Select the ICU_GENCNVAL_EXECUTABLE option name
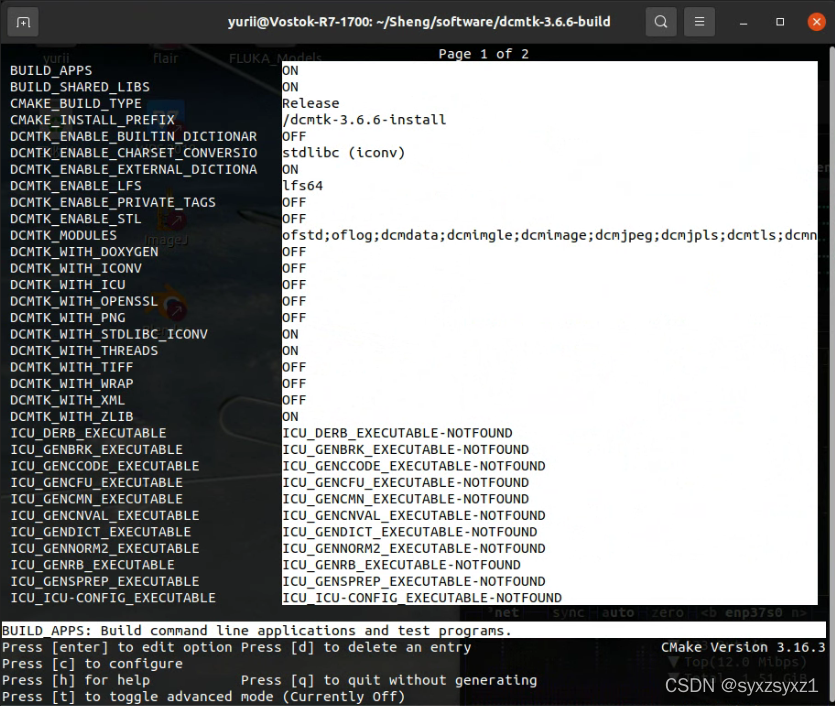The height and width of the screenshot is (706, 835). click(105, 516)
